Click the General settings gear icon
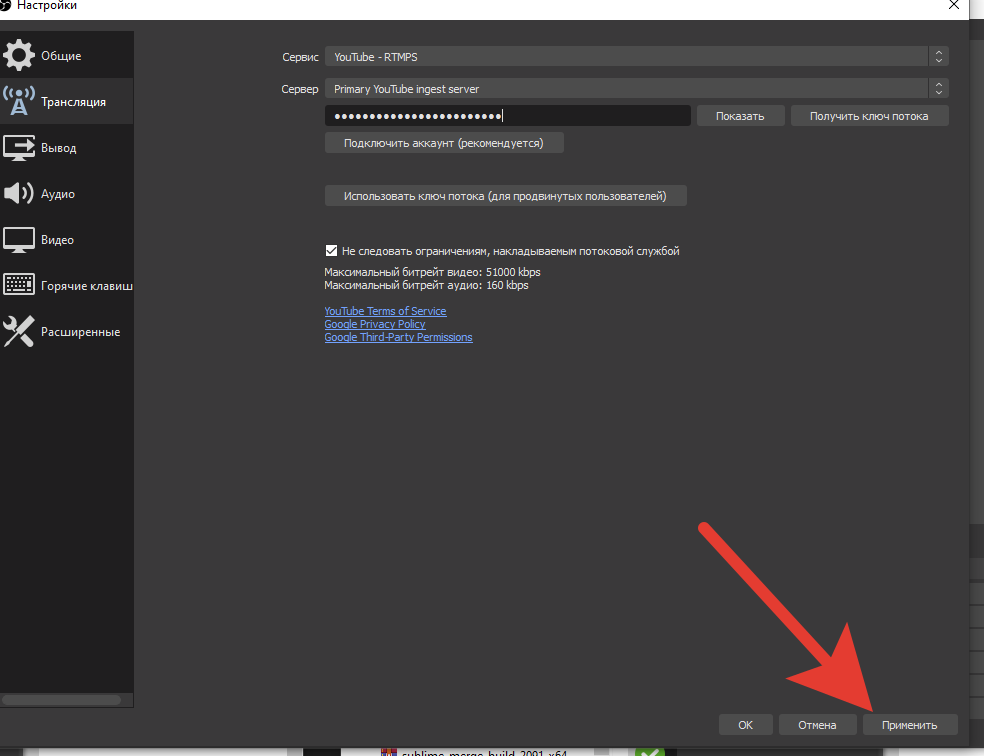 pyautogui.click(x=19, y=56)
